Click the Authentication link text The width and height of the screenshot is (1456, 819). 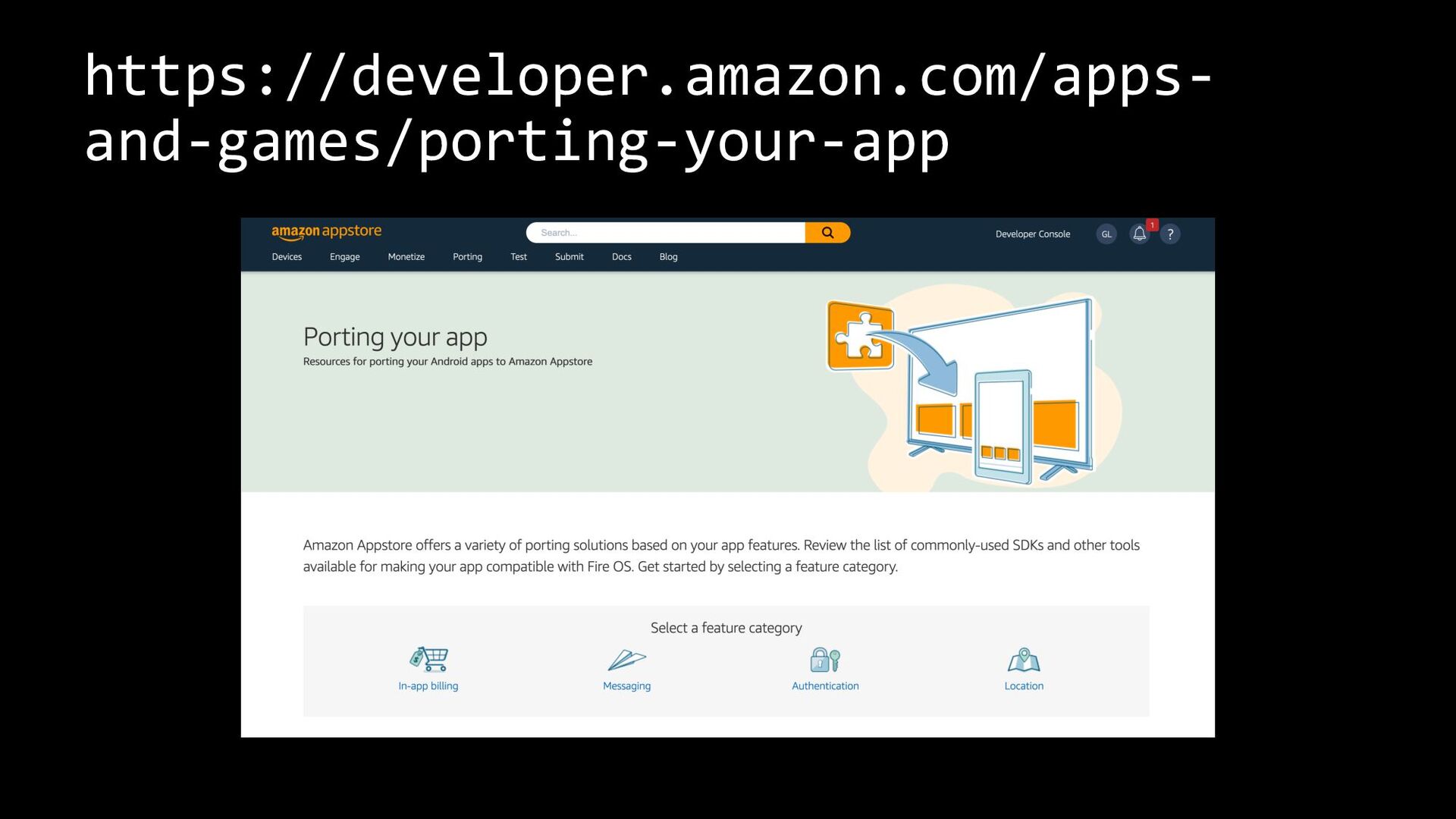click(825, 686)
